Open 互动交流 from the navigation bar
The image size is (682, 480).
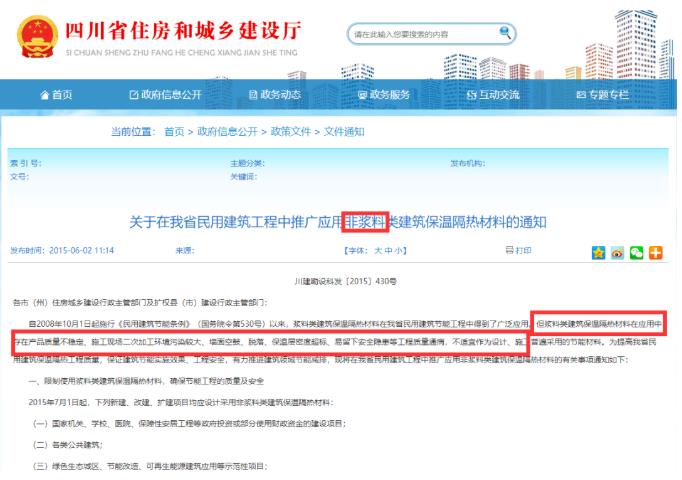click(492, 94)
